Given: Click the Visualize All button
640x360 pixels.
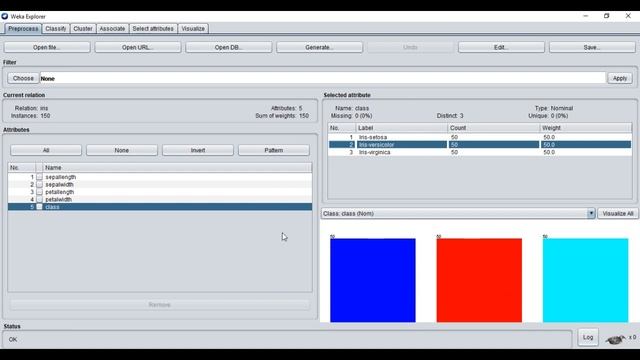Looking at the screenshot, I should click(x=618, y=213).
